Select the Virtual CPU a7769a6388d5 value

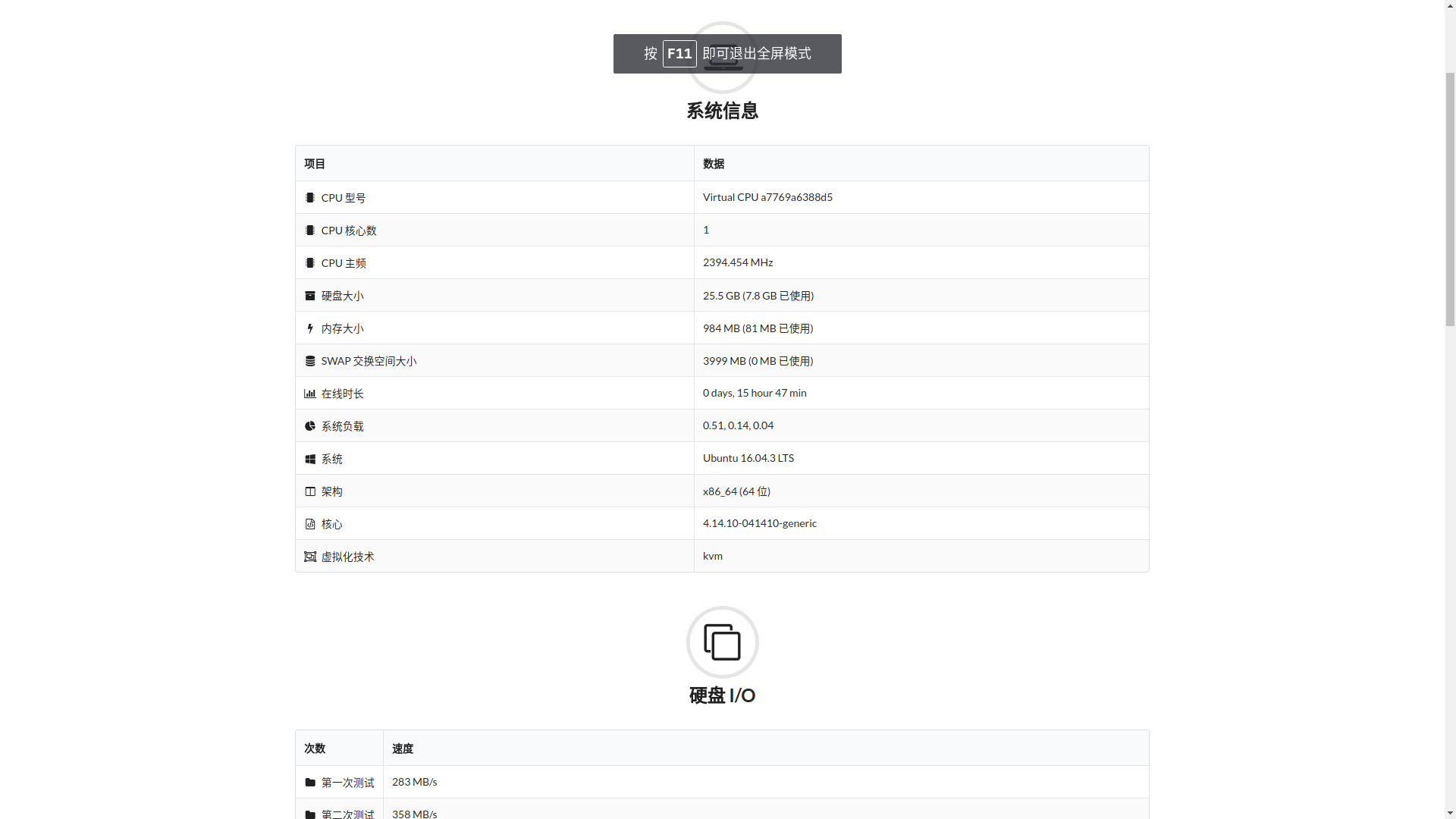tap(767, 197)
